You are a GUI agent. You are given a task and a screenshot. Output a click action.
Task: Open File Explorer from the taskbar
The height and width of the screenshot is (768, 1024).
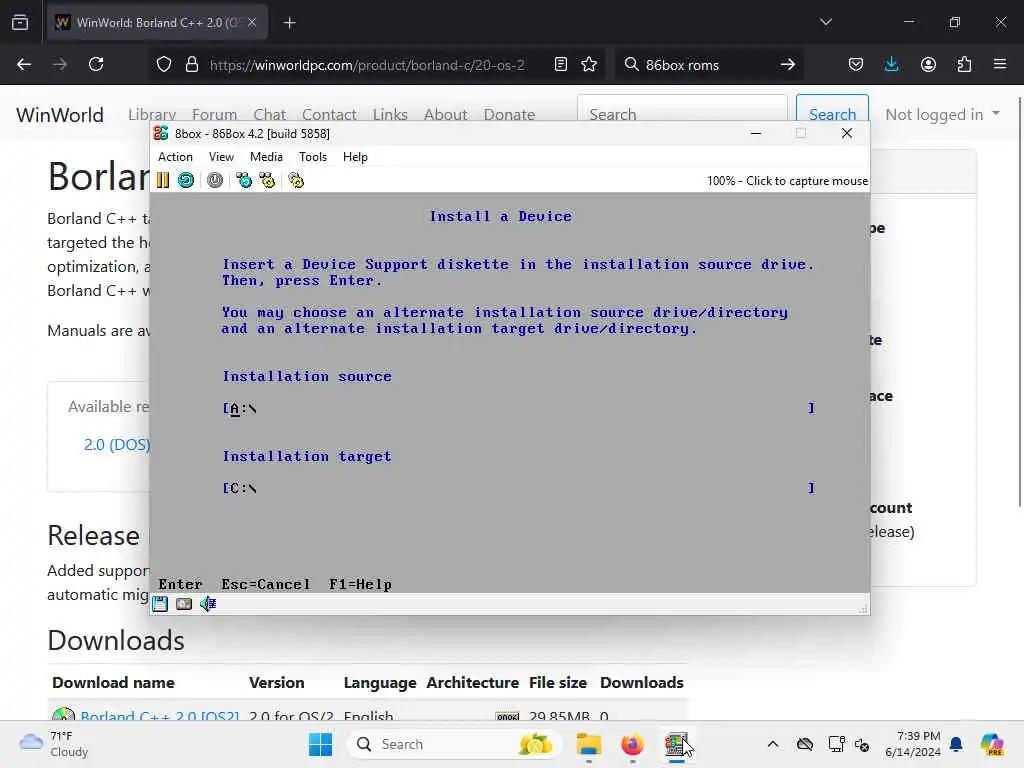pos(588,744)
